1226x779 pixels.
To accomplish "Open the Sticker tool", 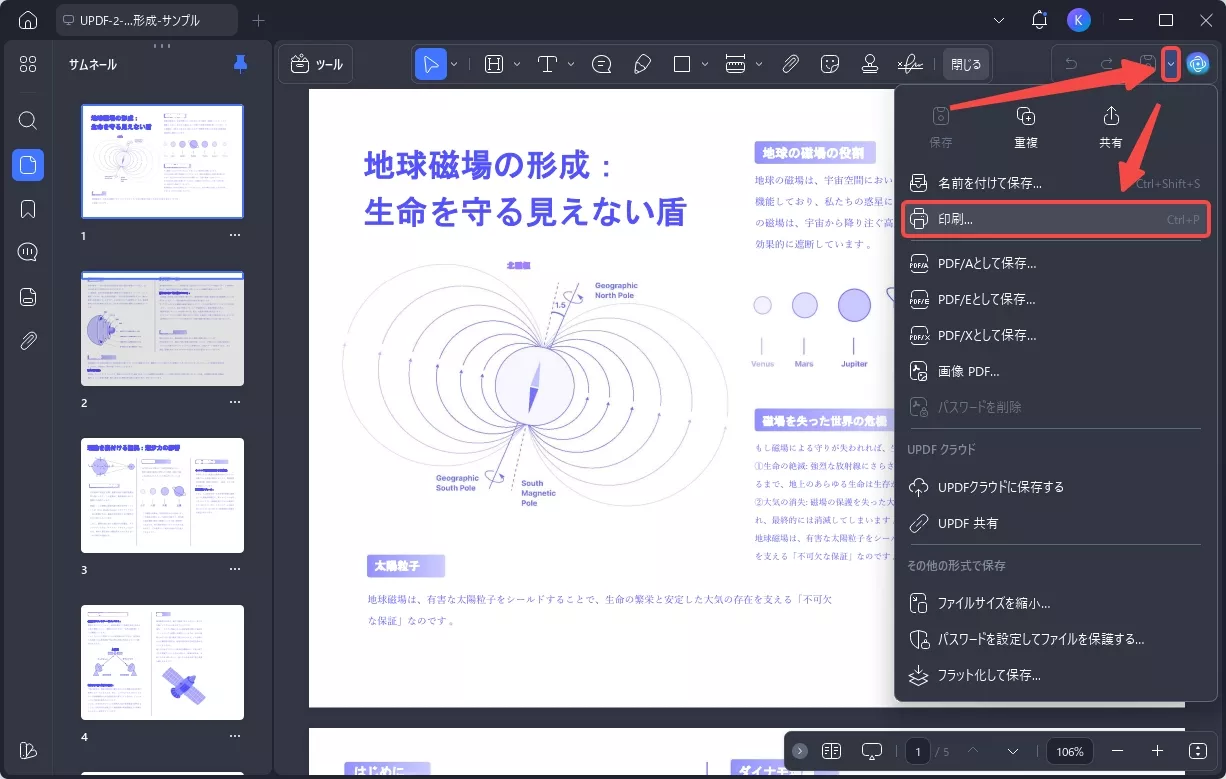I will (830, 63).
